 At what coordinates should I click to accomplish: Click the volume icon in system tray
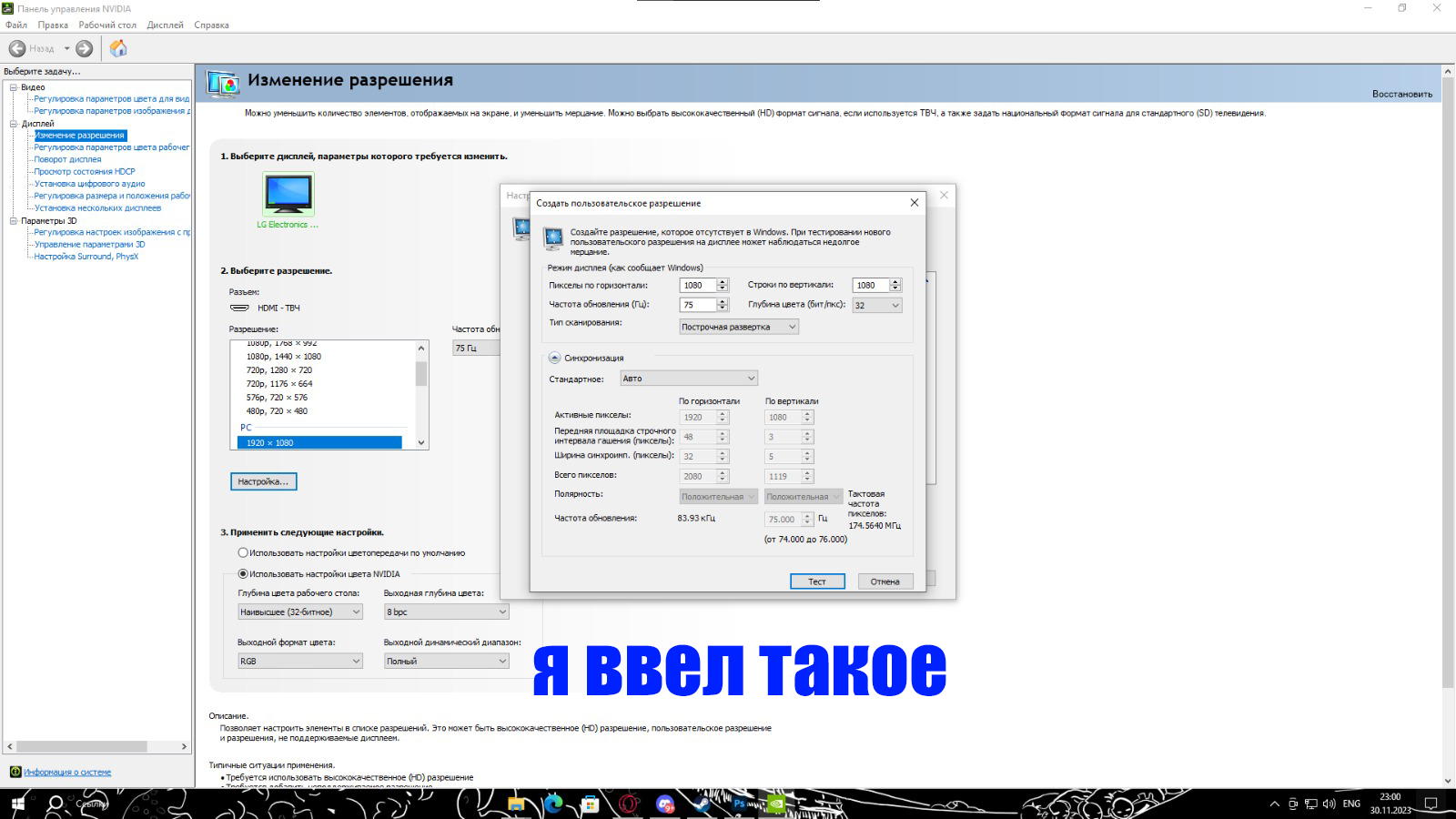click(1329, 804)
